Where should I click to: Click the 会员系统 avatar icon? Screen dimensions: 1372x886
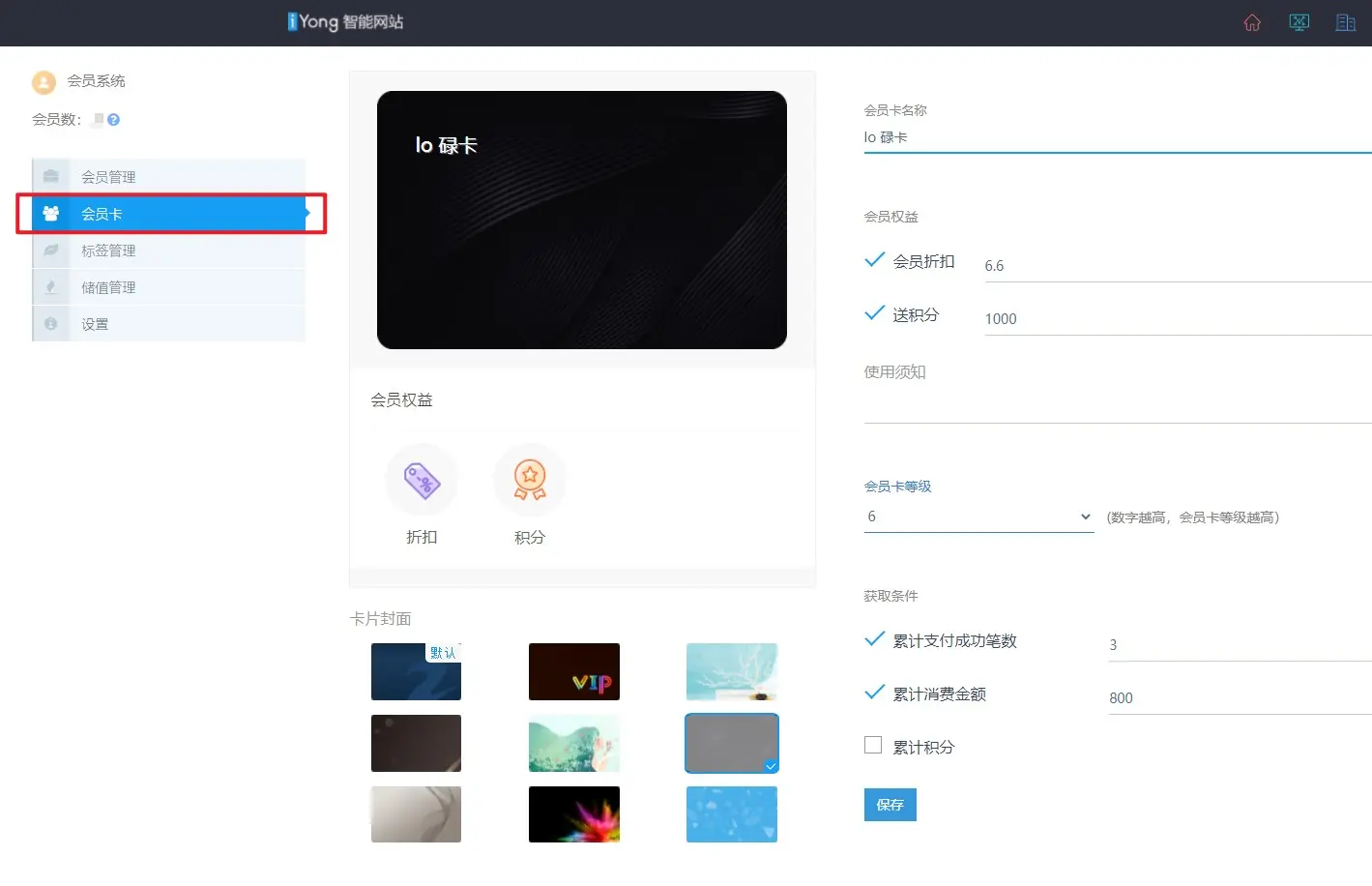tap(44, 82)
